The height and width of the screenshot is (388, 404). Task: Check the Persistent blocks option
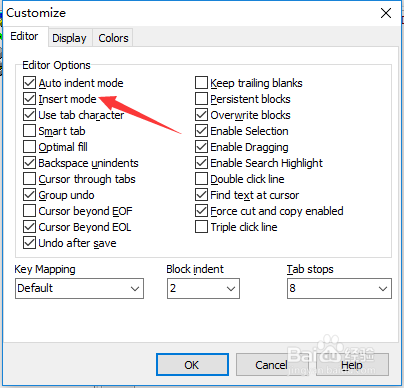pyautogui.click(x=201, y=99)
